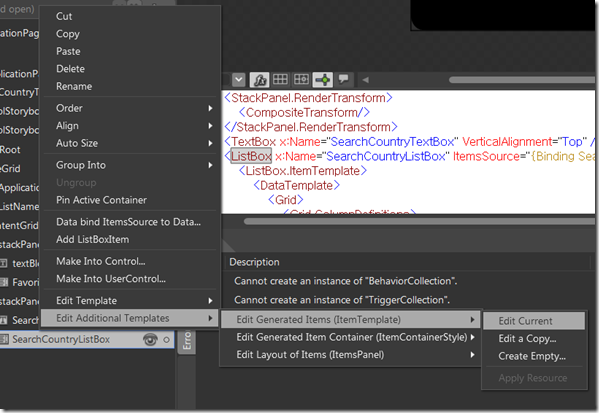Click the left scroll arrow beside the toolbar
This screenshot has width=599, height=413.
[x=366, y=80]
